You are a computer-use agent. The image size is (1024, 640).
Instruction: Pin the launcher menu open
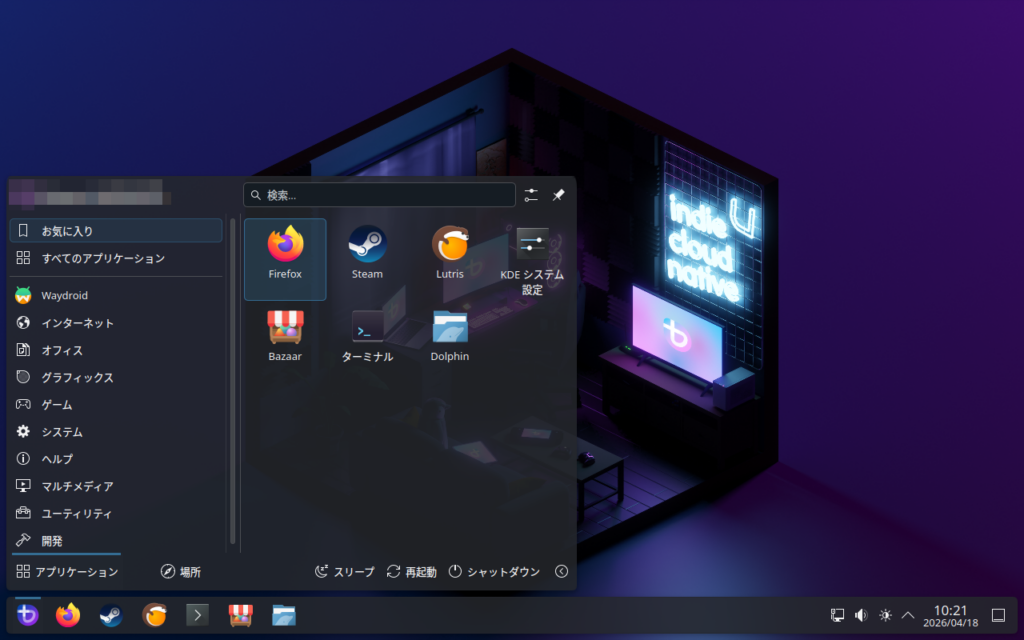coord(559,195)
